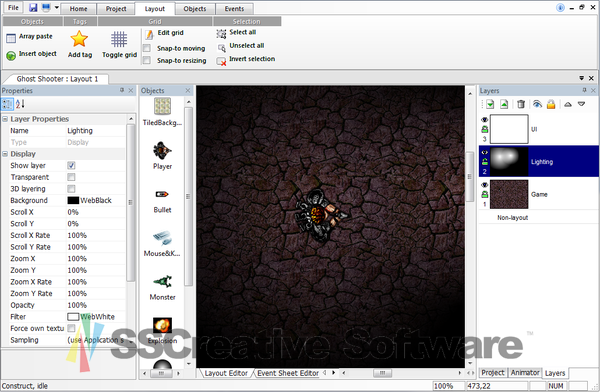
Task: Toggle lock on the UI layer
Action: click(484, 129)
